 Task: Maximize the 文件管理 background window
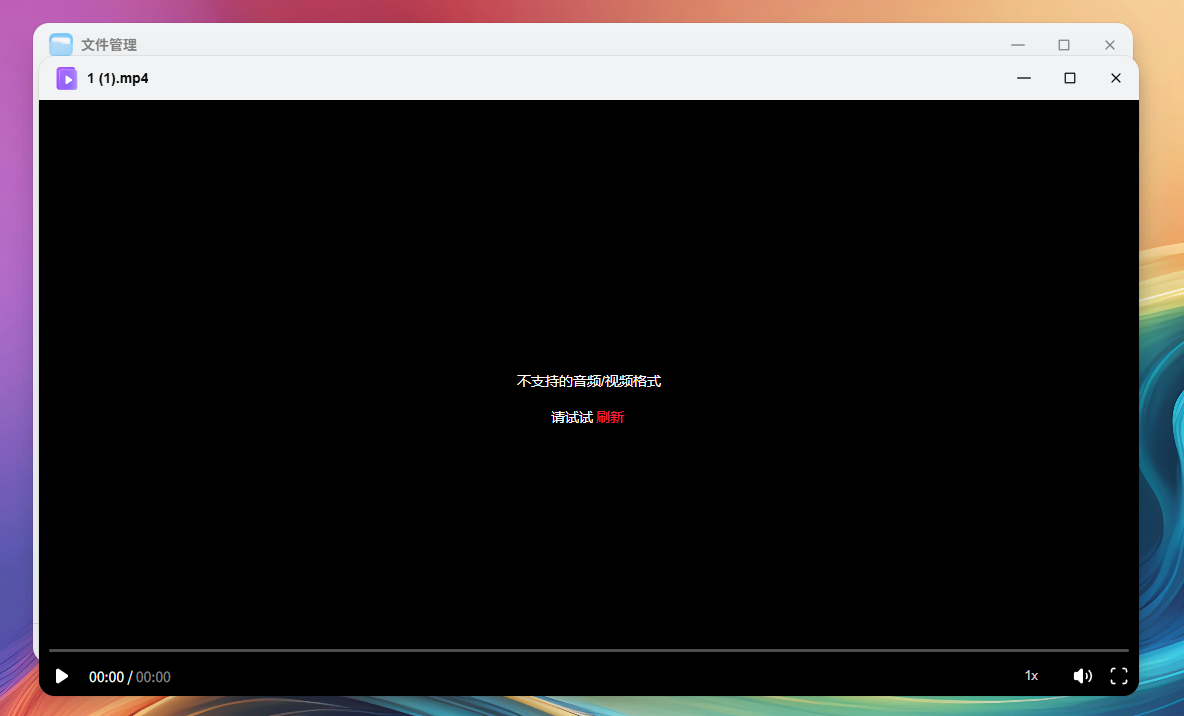tap(1064, 45)
